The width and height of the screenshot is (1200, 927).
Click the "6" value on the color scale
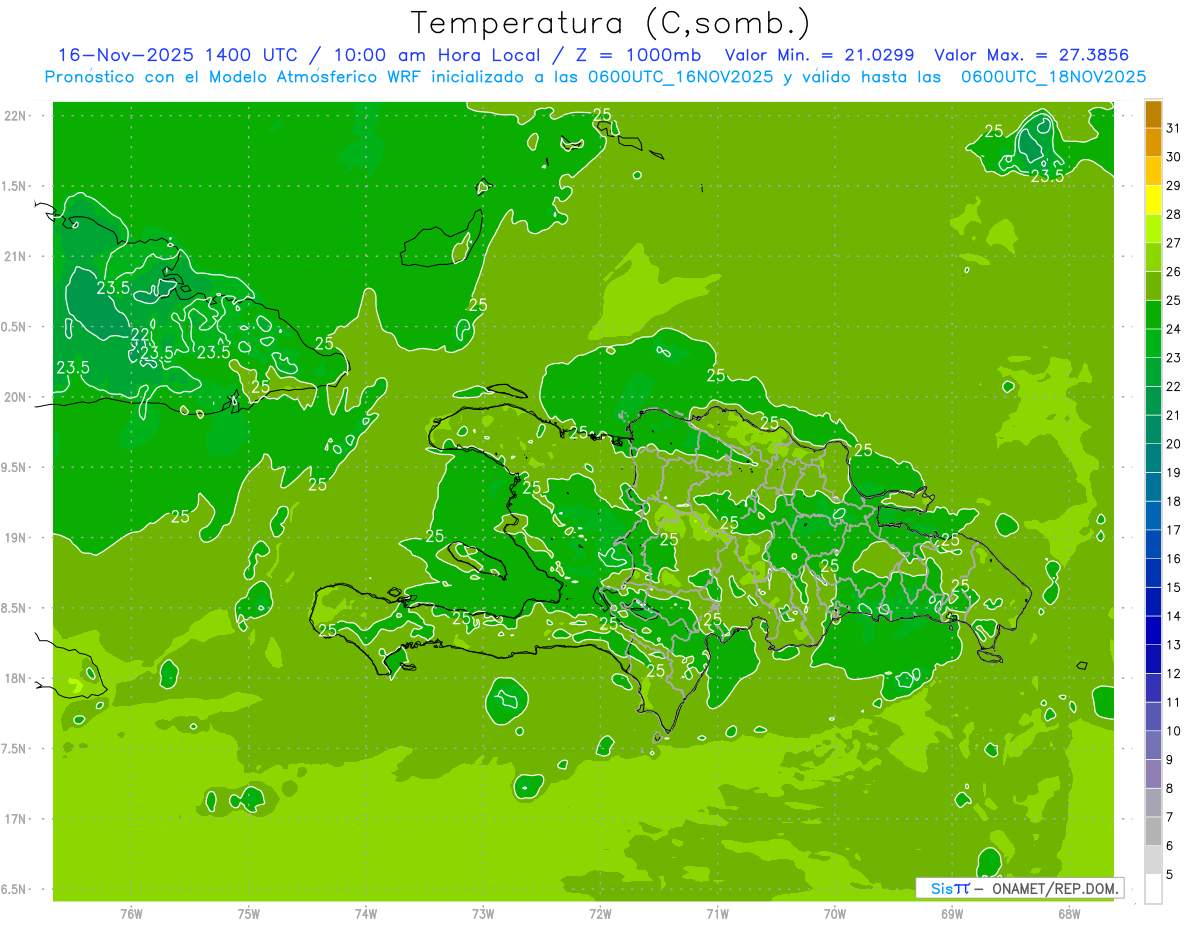(1170, 846)
